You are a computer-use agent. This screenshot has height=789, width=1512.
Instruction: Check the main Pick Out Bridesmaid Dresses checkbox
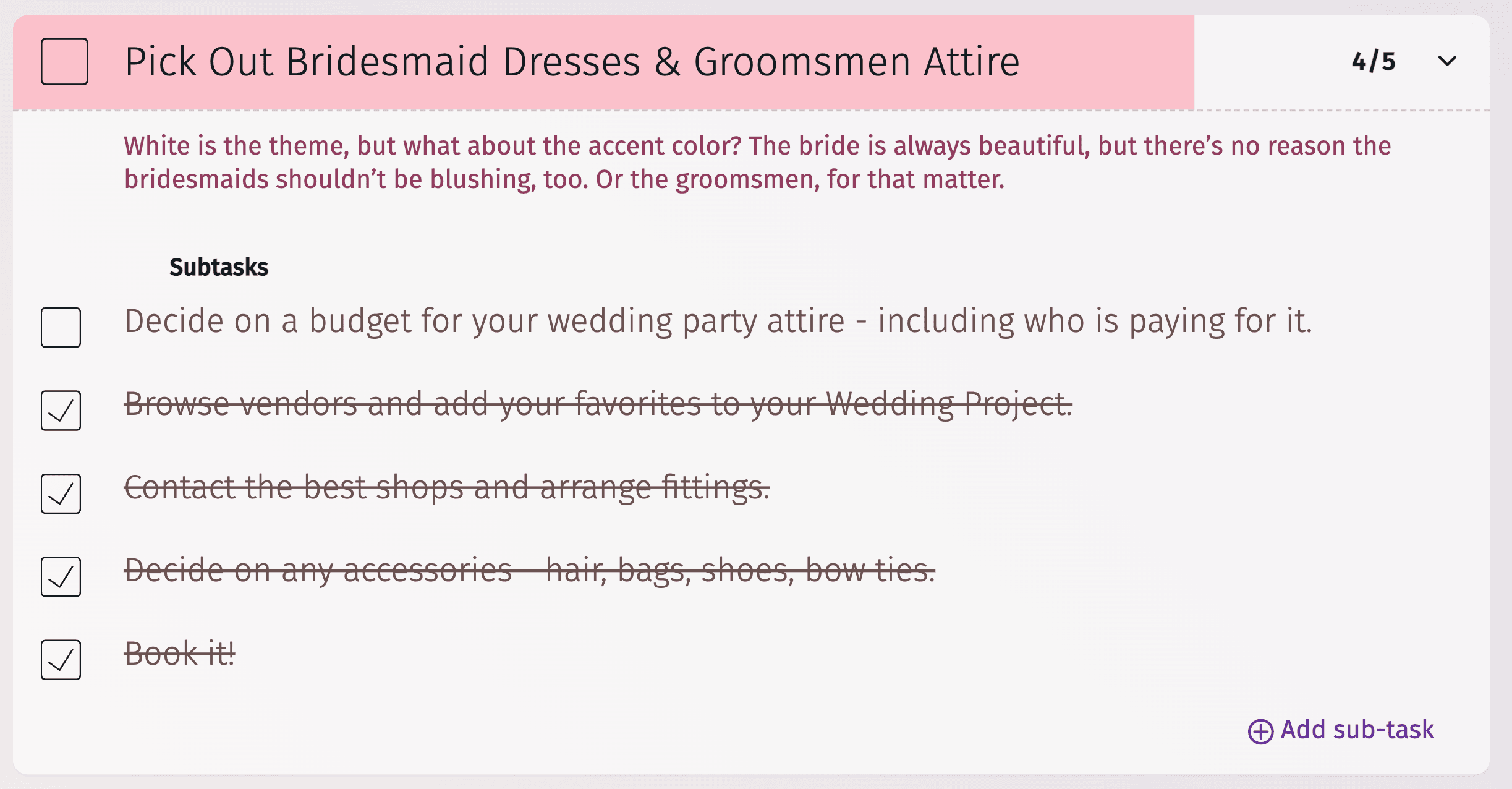64,61
